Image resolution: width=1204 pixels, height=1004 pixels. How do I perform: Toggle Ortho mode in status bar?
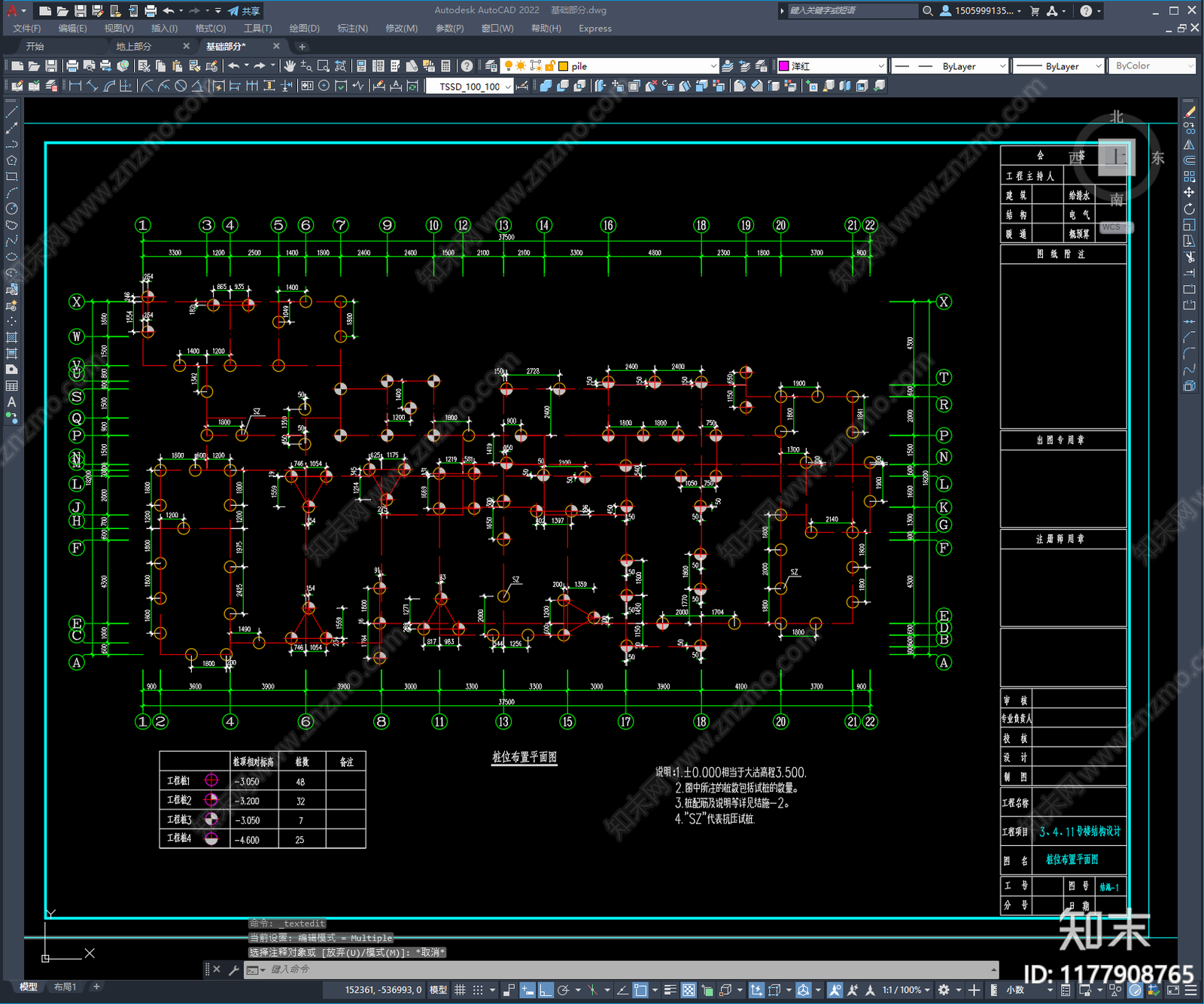click(x=546, y=990)
